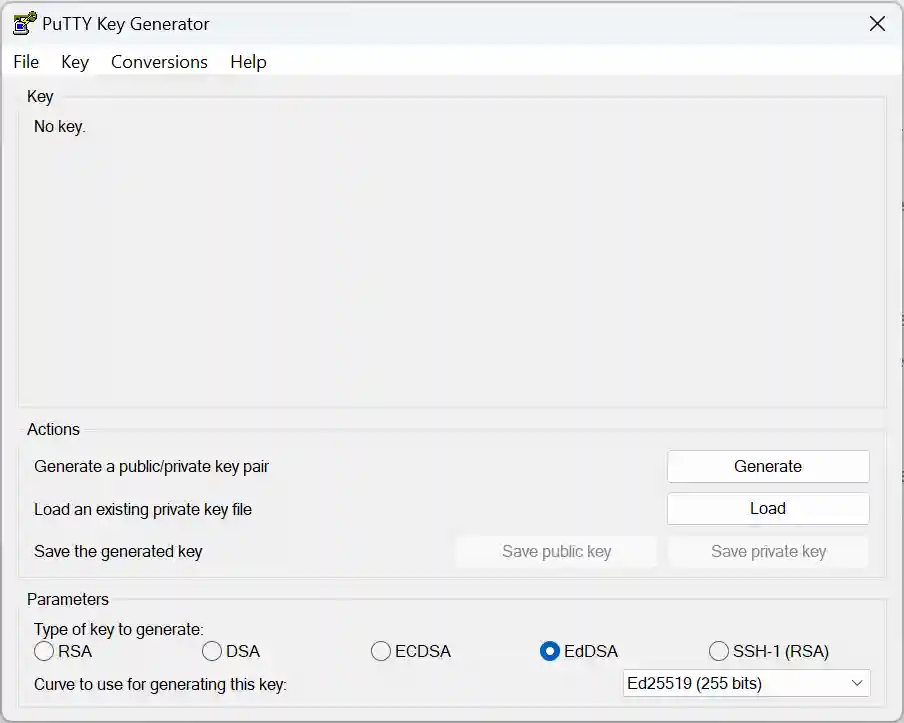Close the PuTTY Key Generator window

(877, 23)
